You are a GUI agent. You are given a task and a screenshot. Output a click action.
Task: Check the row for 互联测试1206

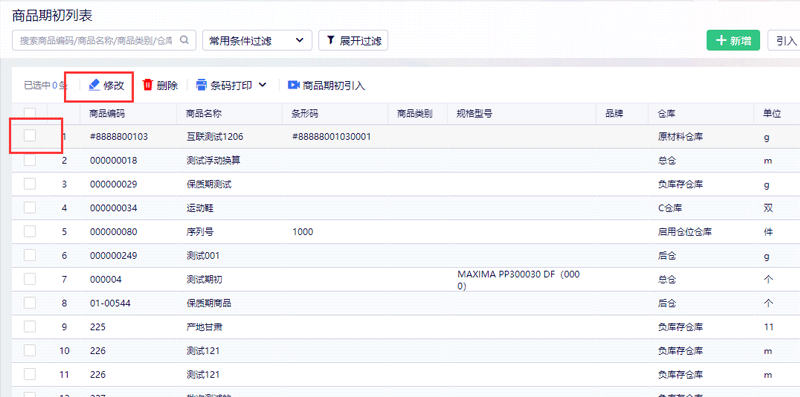30,136
